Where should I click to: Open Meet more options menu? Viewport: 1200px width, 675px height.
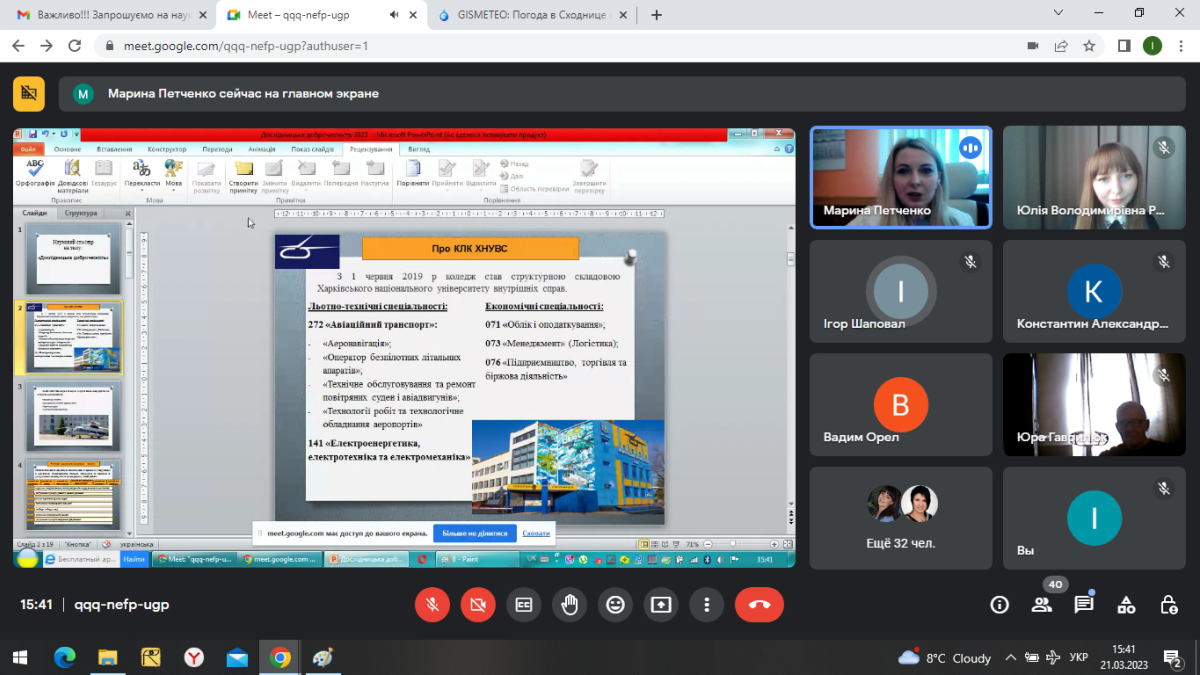[707, 605]
